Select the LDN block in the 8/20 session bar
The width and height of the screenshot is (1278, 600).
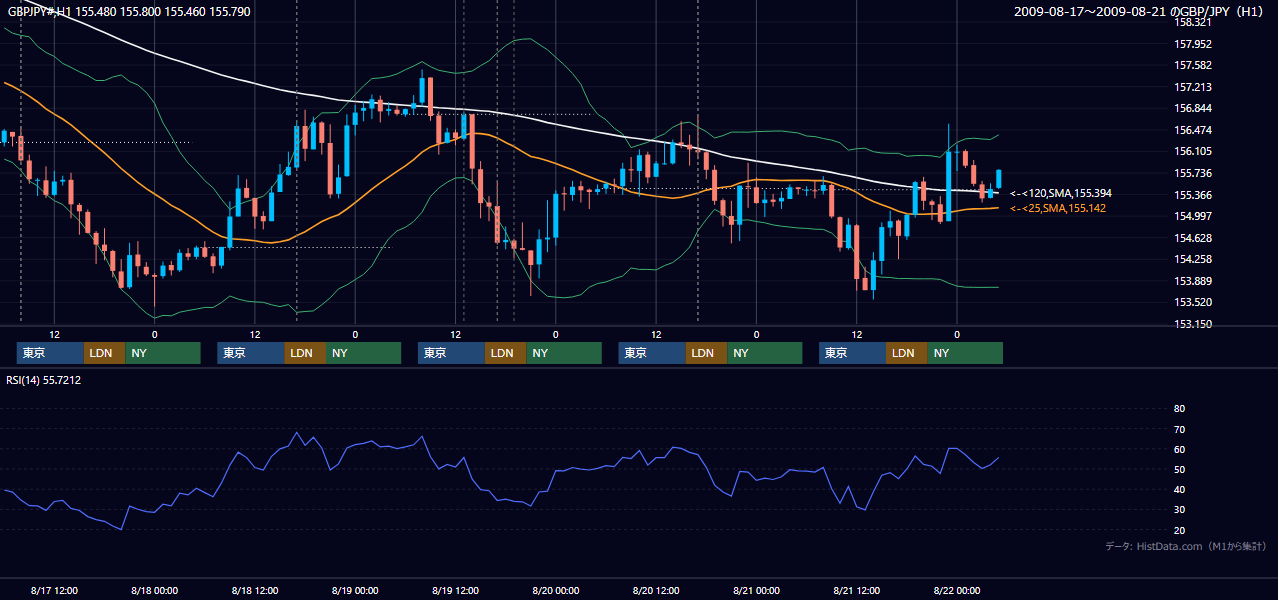point(706,353)
